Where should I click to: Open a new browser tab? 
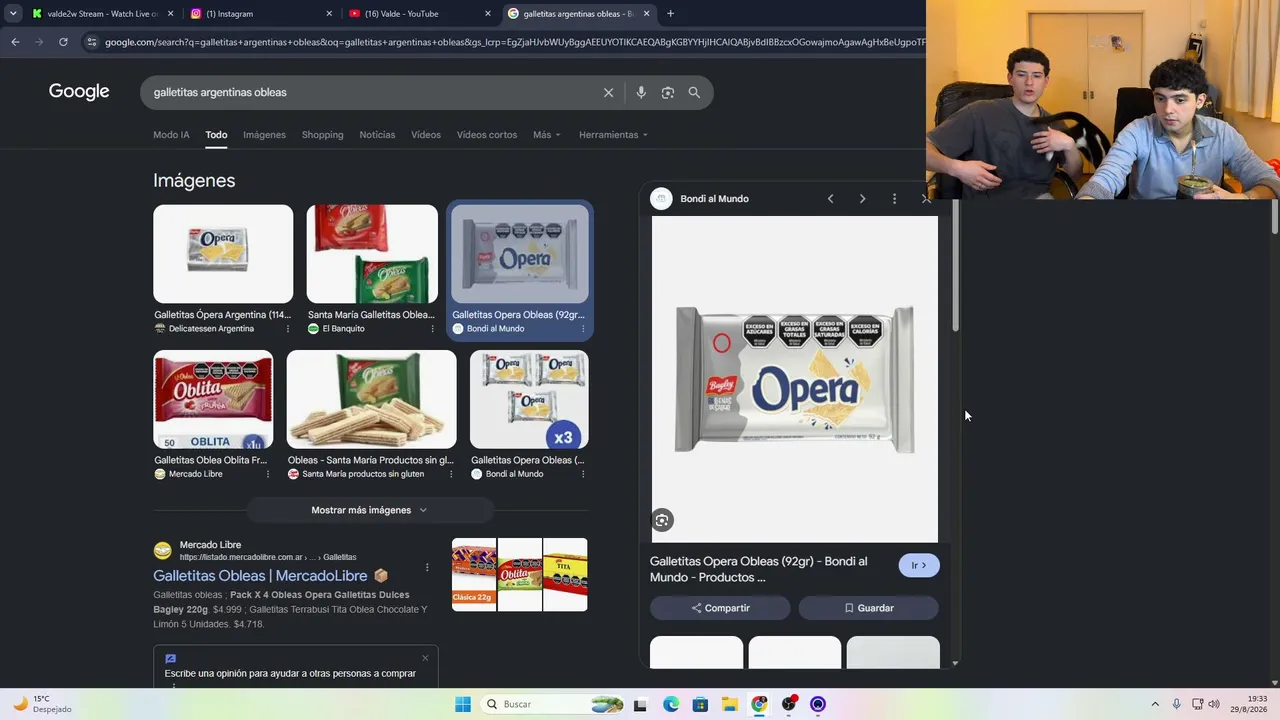click(670, 14)
